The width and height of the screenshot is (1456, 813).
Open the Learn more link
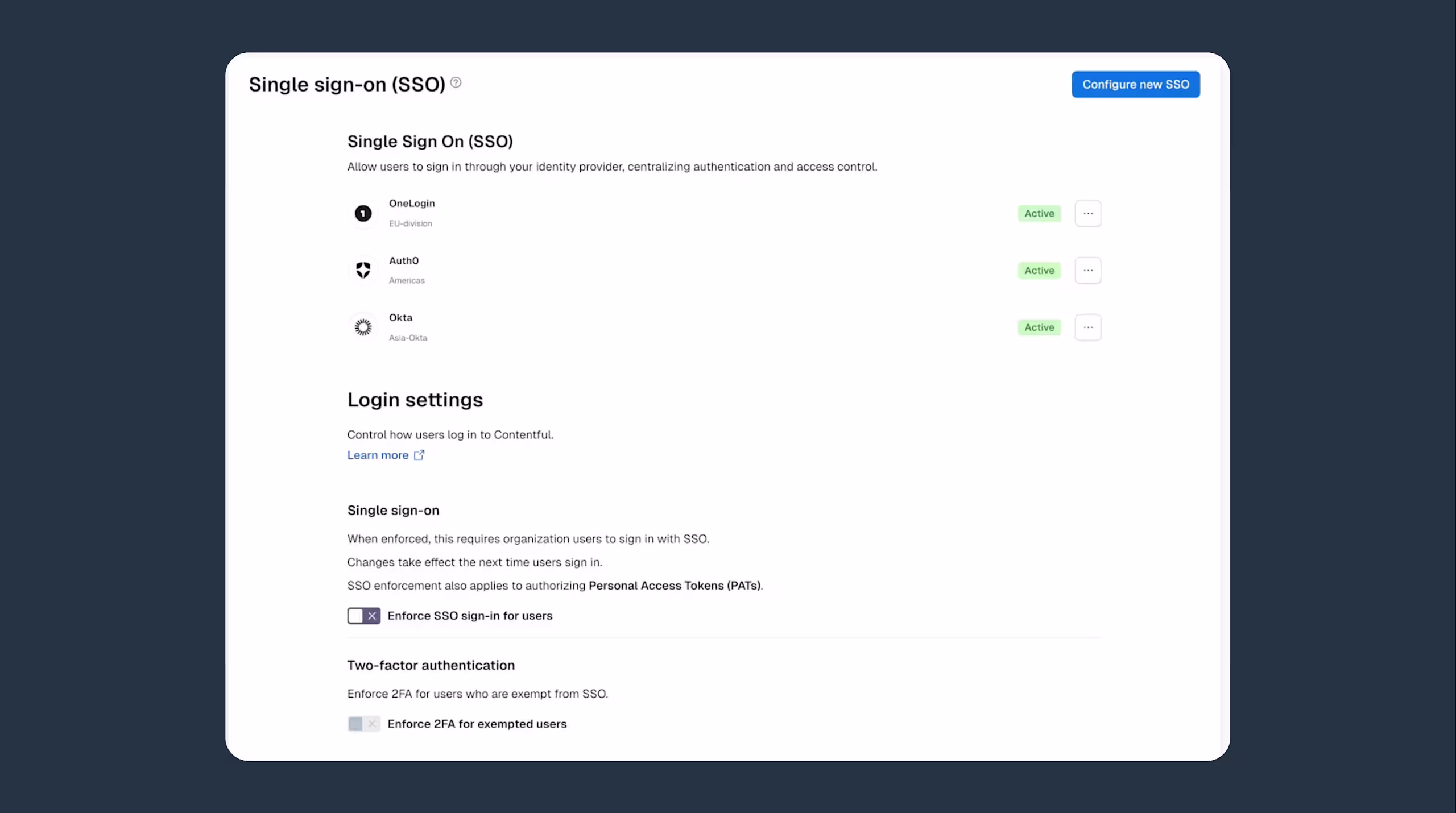coord(378,455)
